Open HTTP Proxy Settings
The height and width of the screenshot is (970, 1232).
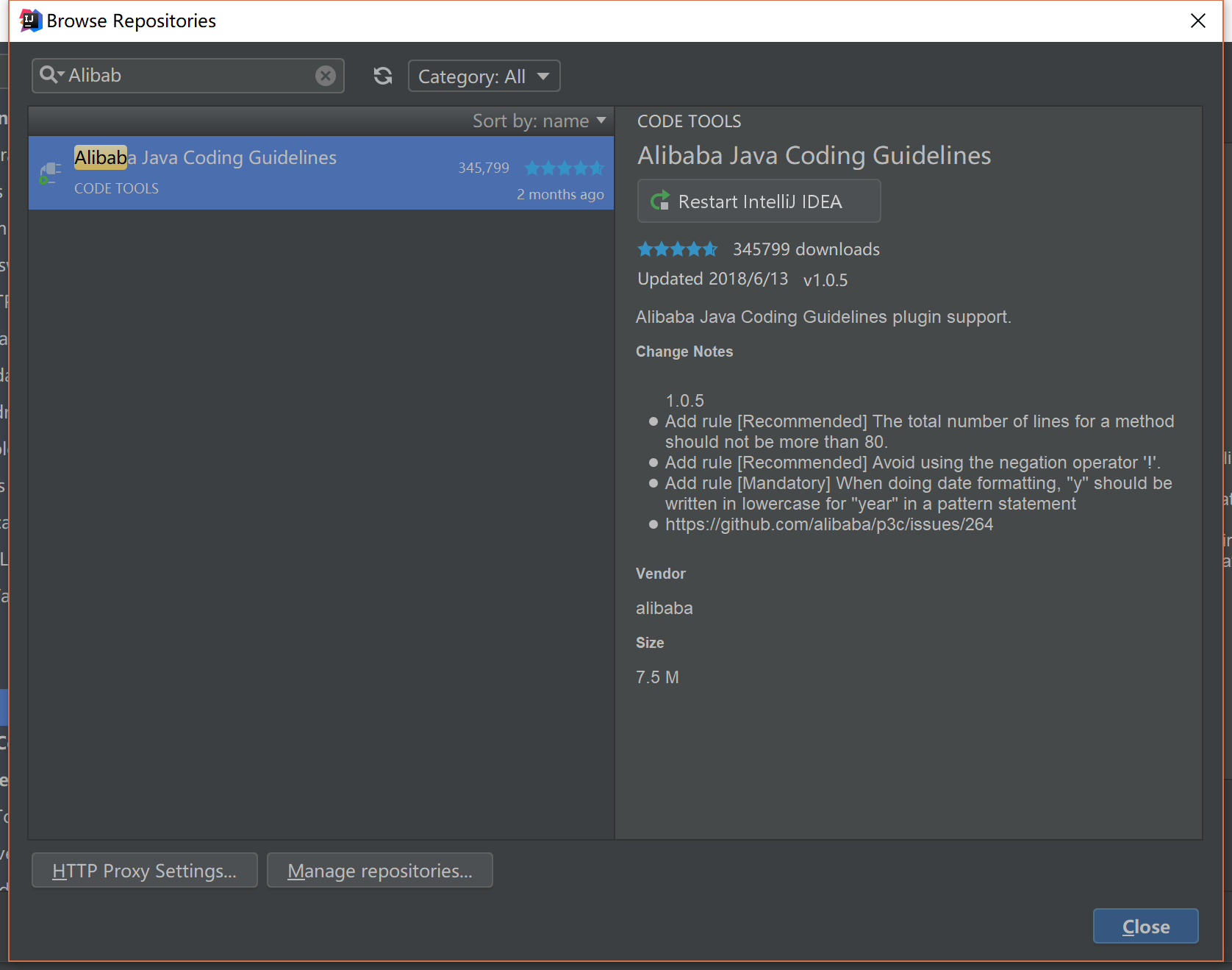pyautogui.click(x=145, y=871)
